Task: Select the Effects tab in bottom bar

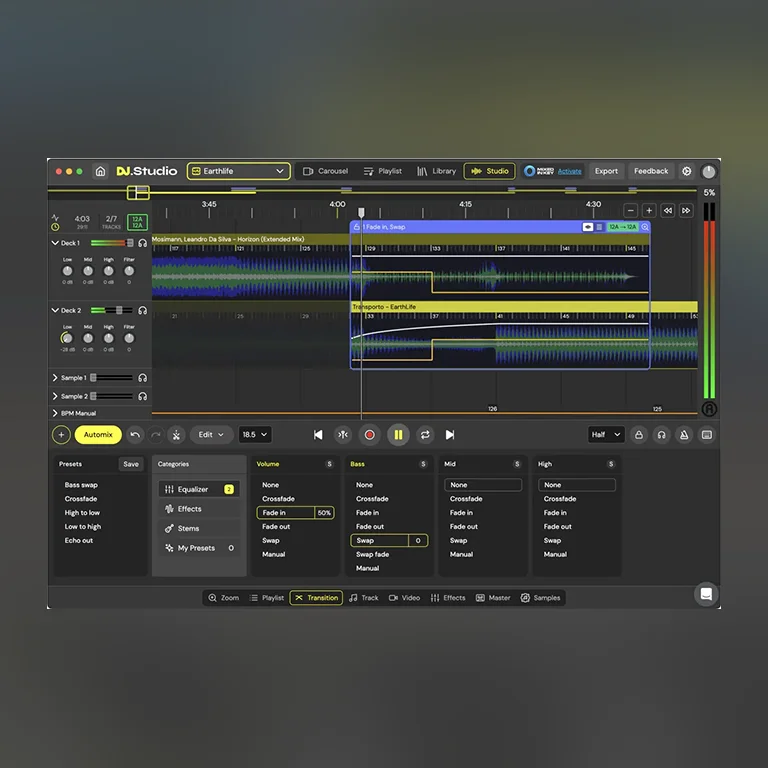Action: [448, 598]
